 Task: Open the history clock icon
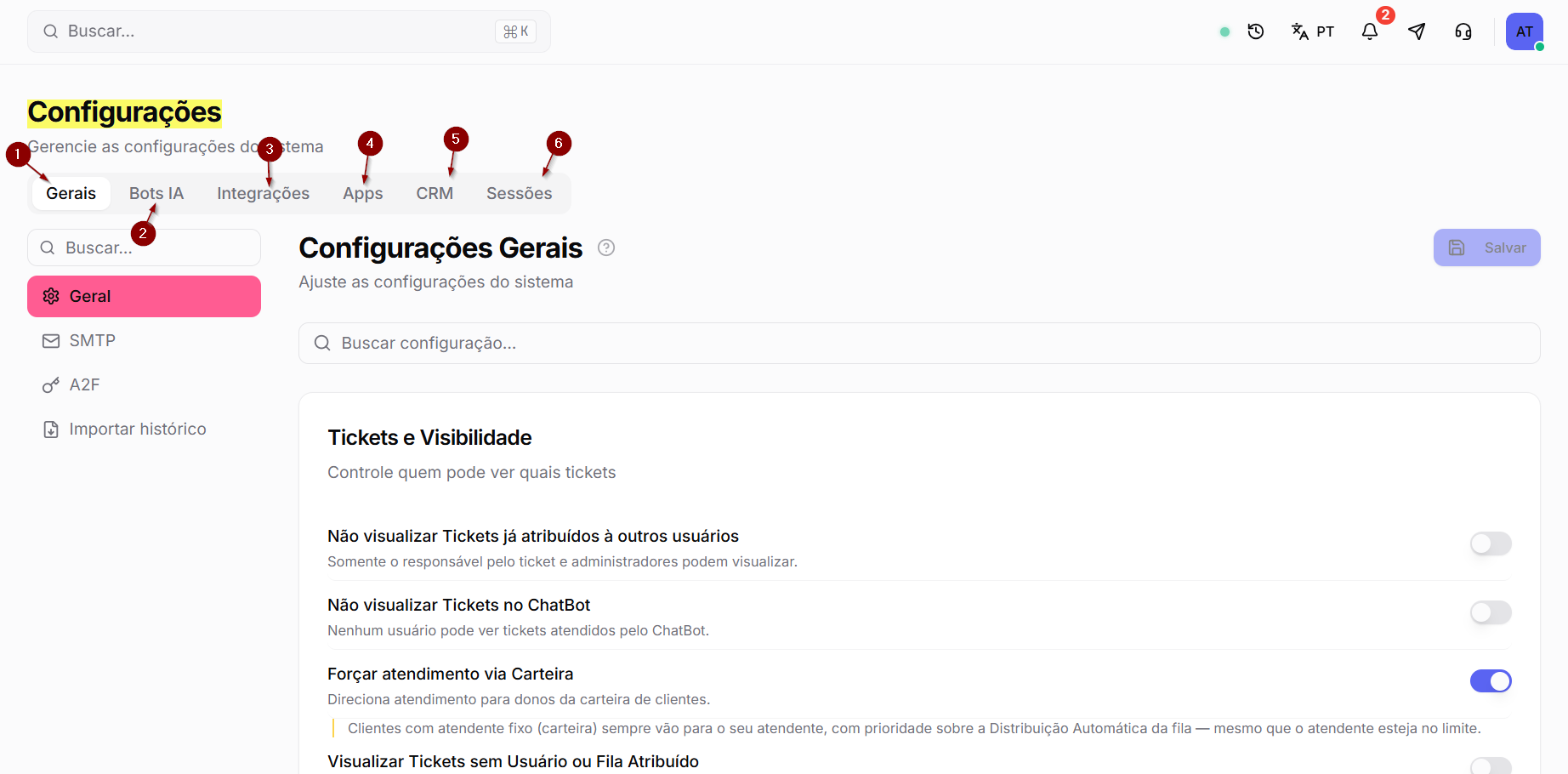(1256, 31)
